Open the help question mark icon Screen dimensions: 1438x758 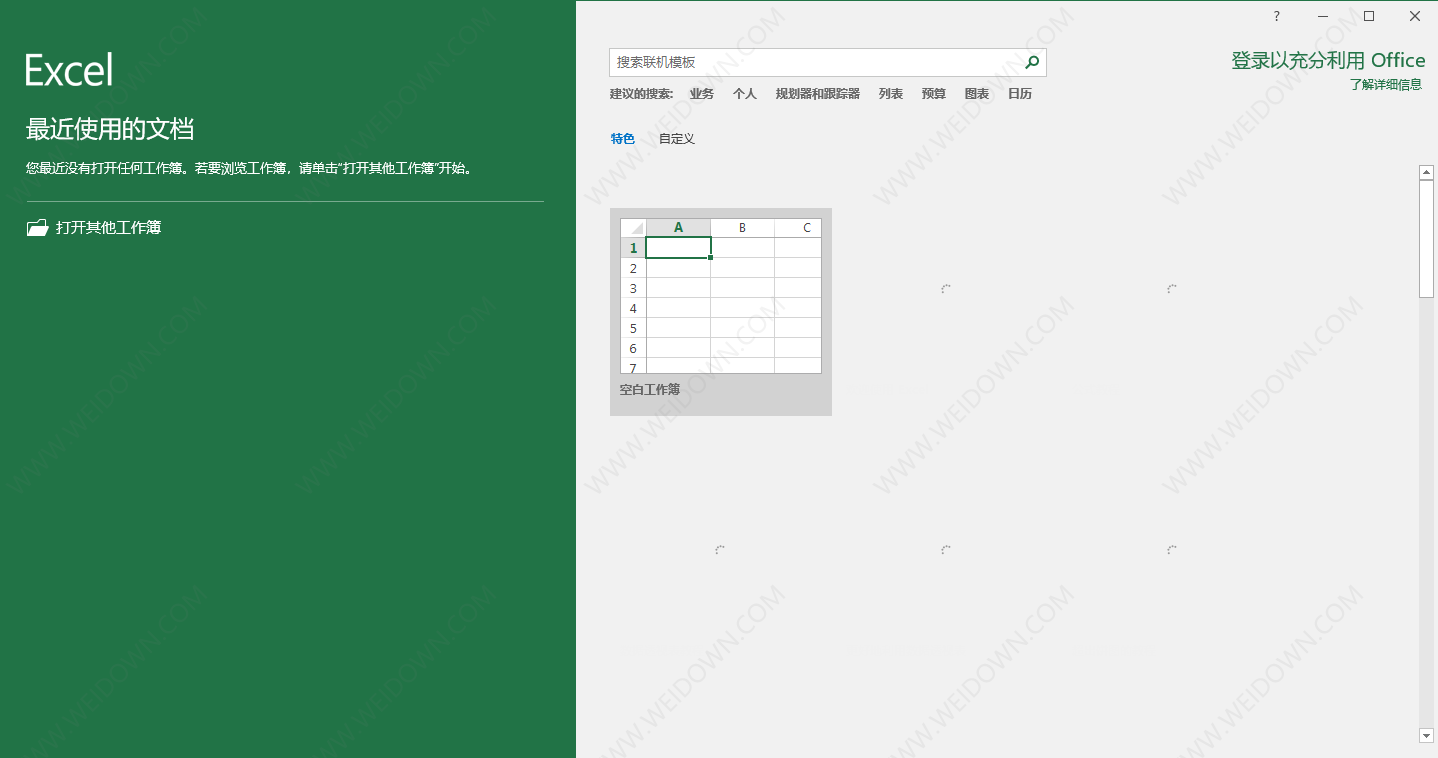coord(1277,16)
